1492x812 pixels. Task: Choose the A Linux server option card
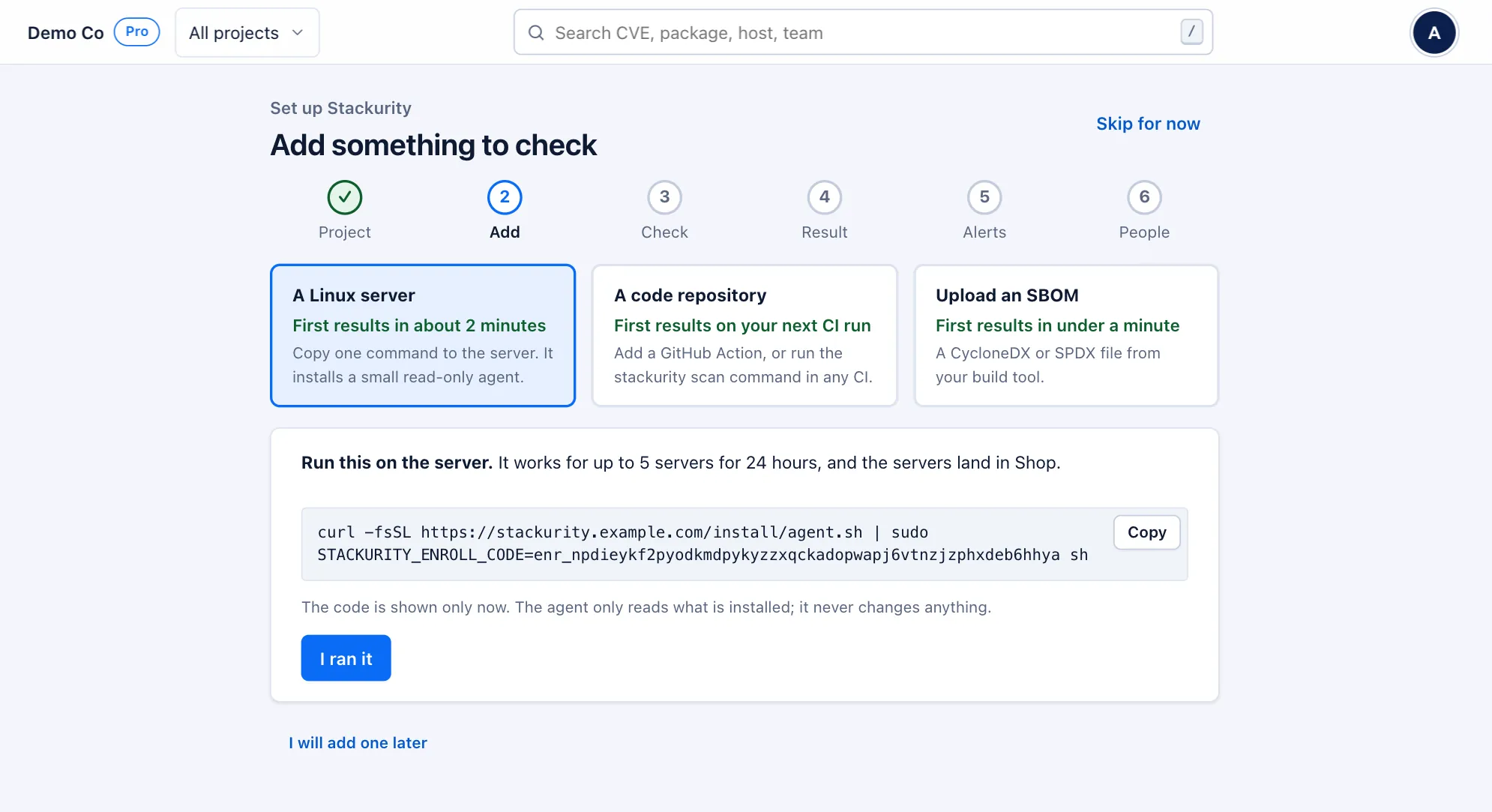(x=423, y=335)
